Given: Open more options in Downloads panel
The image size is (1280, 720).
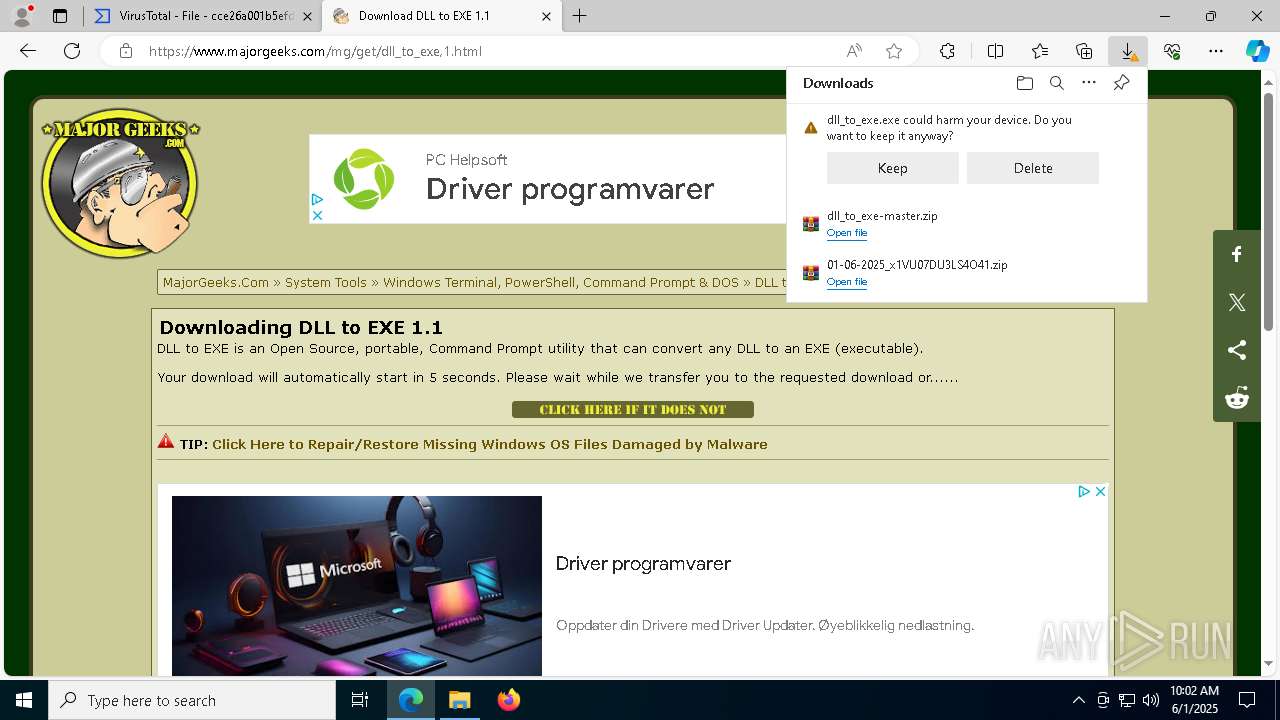Looking at the screenshot, I should point(1089,83).
